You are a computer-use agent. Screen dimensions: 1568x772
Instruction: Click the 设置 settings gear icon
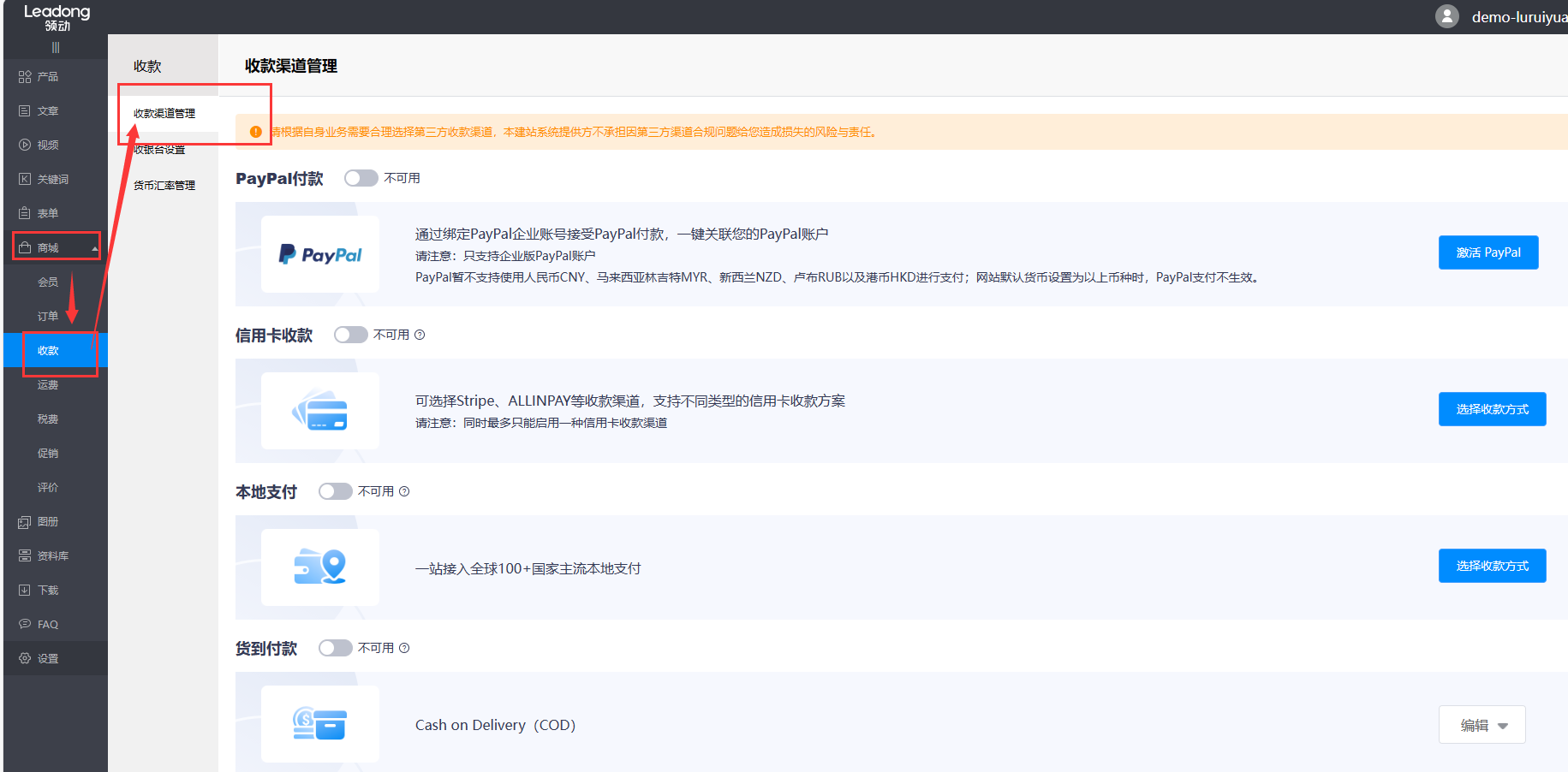tap(25, 659)
